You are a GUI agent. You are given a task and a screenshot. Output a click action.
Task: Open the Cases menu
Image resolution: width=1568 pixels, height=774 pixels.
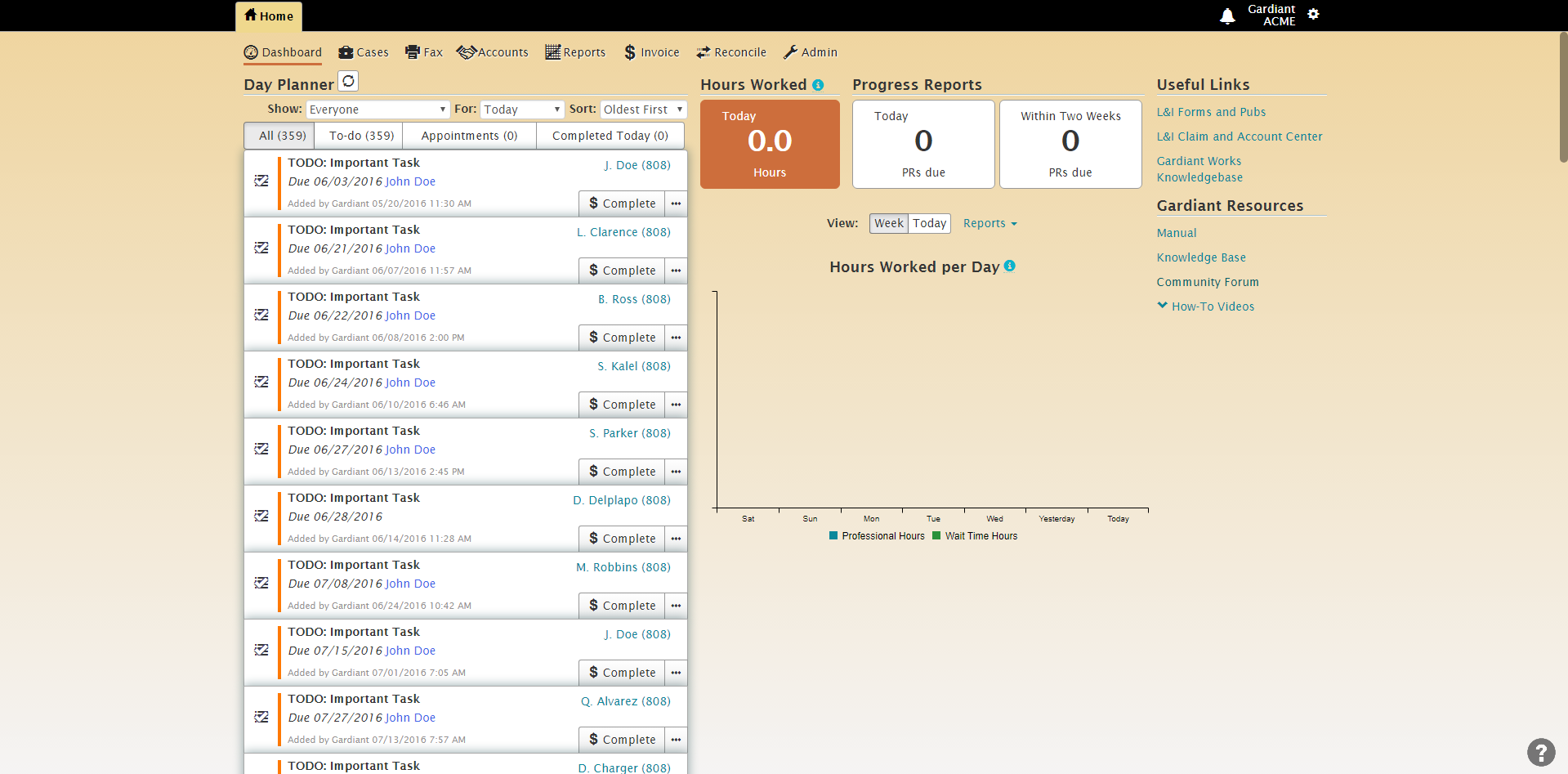[x=364, y=52]
